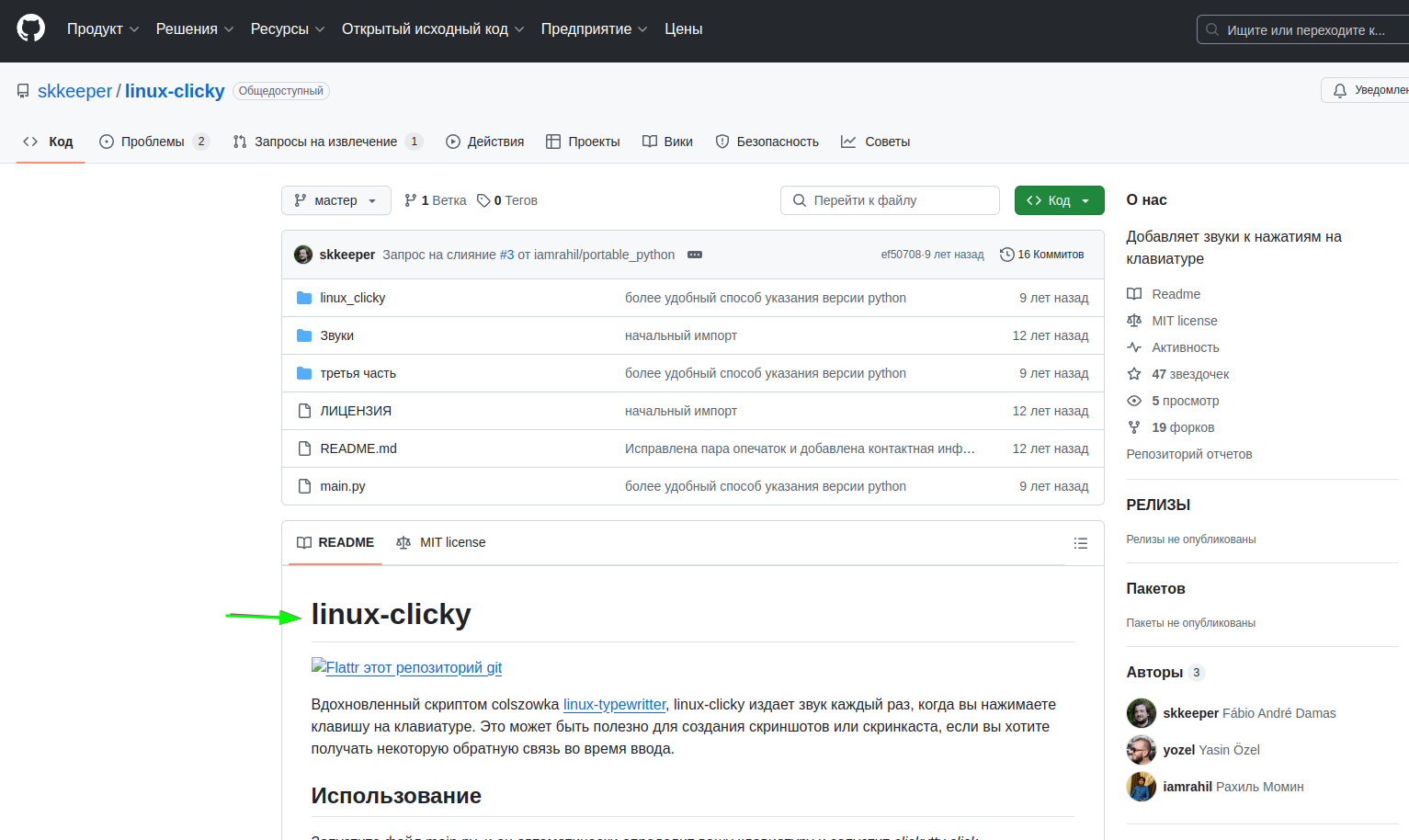
Task: Expand the Продукт navigation menu
Action: (x=102, y=29)
